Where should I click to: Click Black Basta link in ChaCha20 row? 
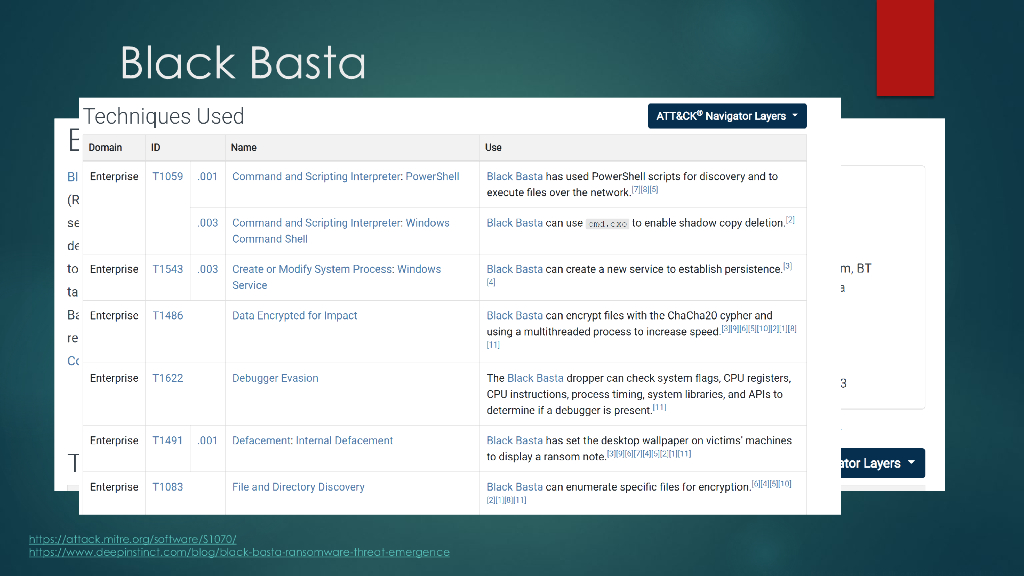pos(515,315)
